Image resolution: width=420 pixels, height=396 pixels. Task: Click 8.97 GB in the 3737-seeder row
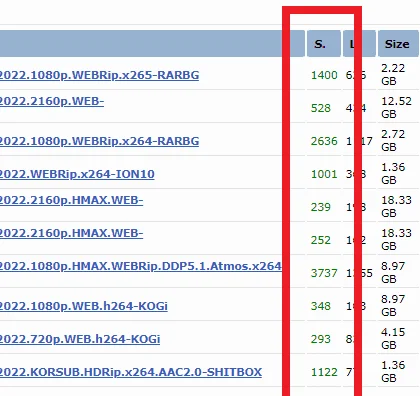[393, 273]
